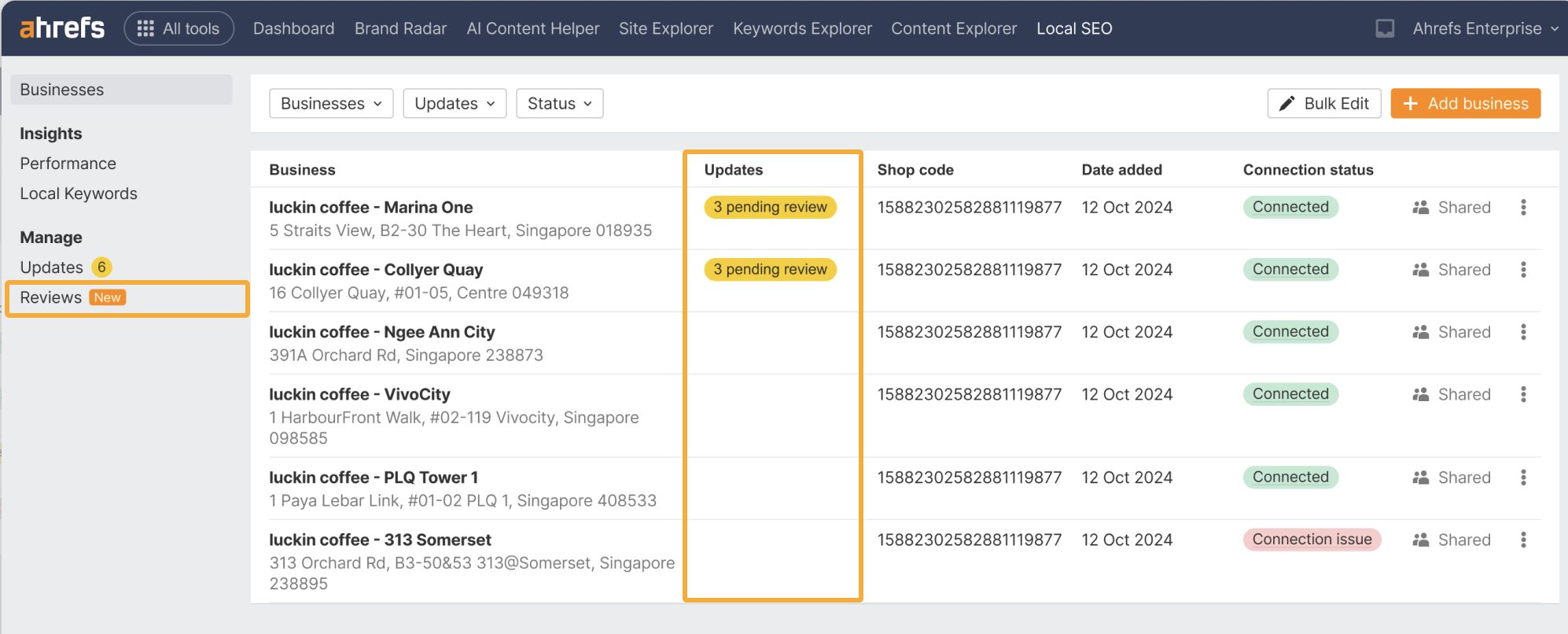Image resolution: width=1568 pixels, height=634 pixels.
Task: Click the Manage section heading
Action: tap(50, 238)
